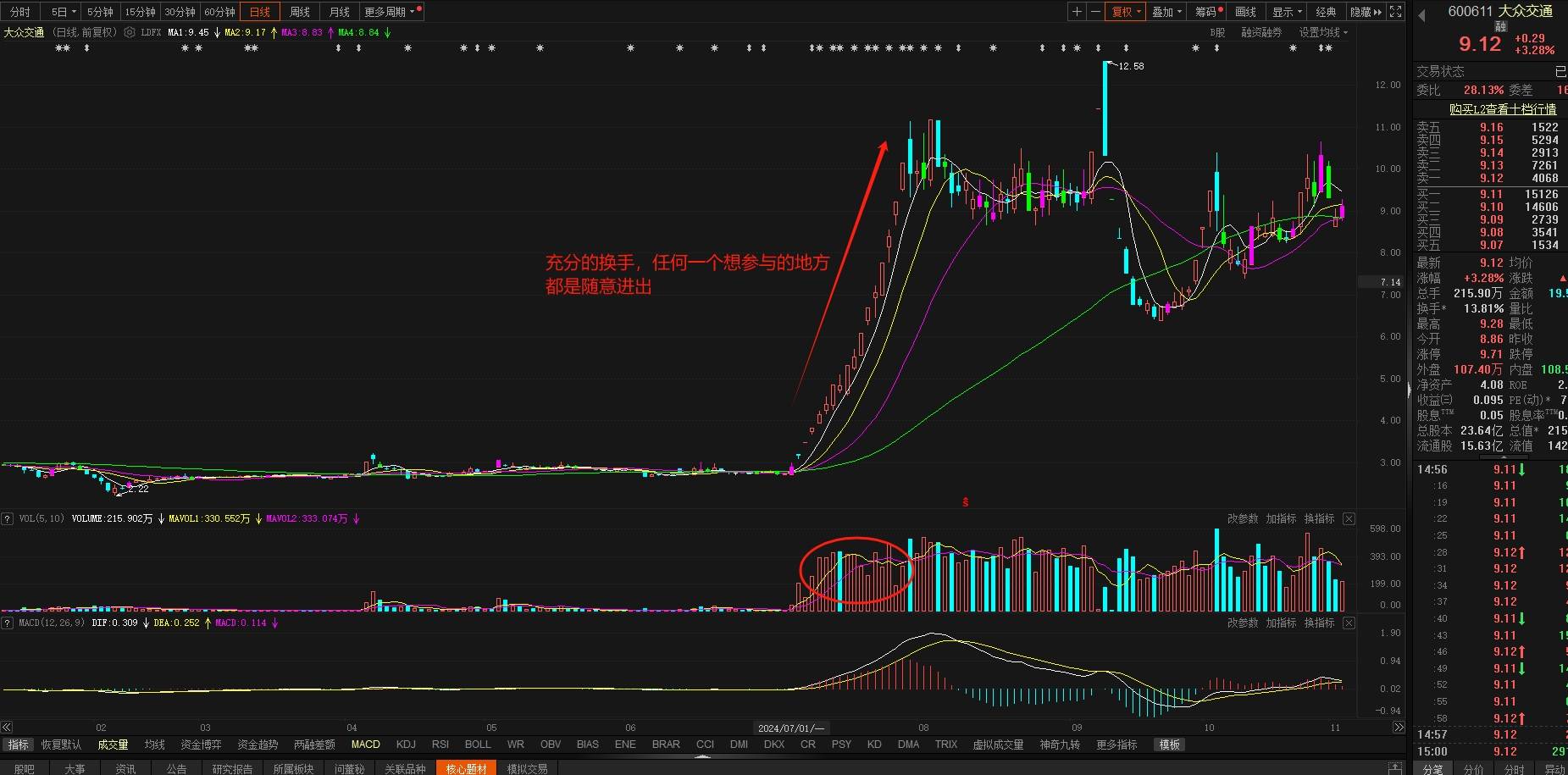Activate the 画线 drawing tool
The height and width of the screenshot is (775, 1568).
click(x=1245, y=12)
